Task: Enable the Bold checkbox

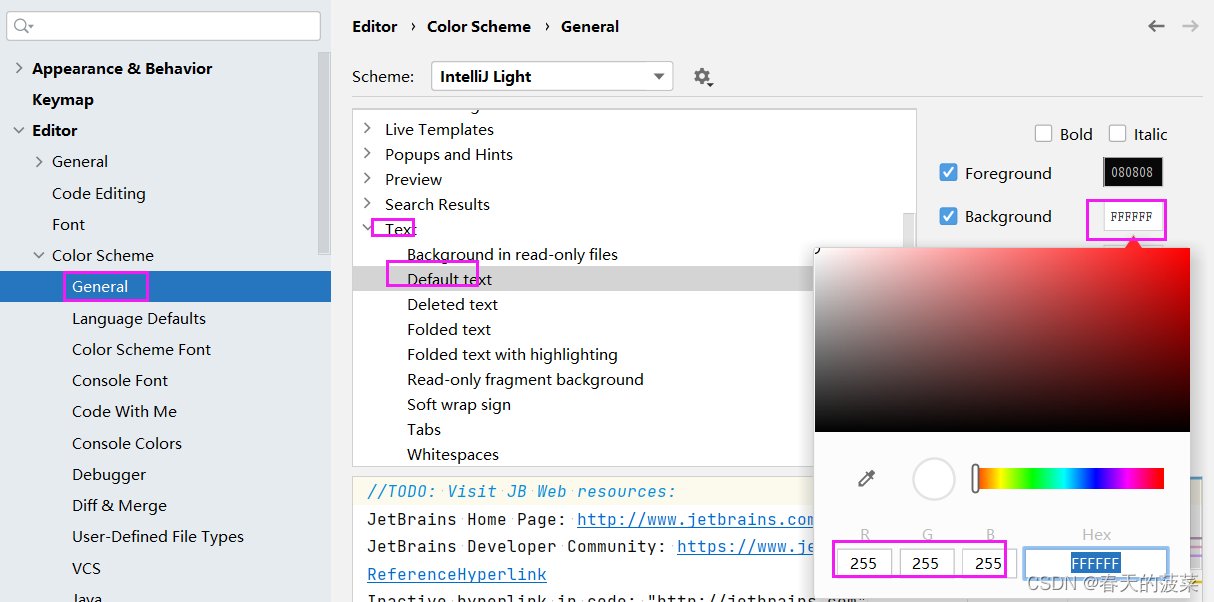Action: [x=1043, y=133]
